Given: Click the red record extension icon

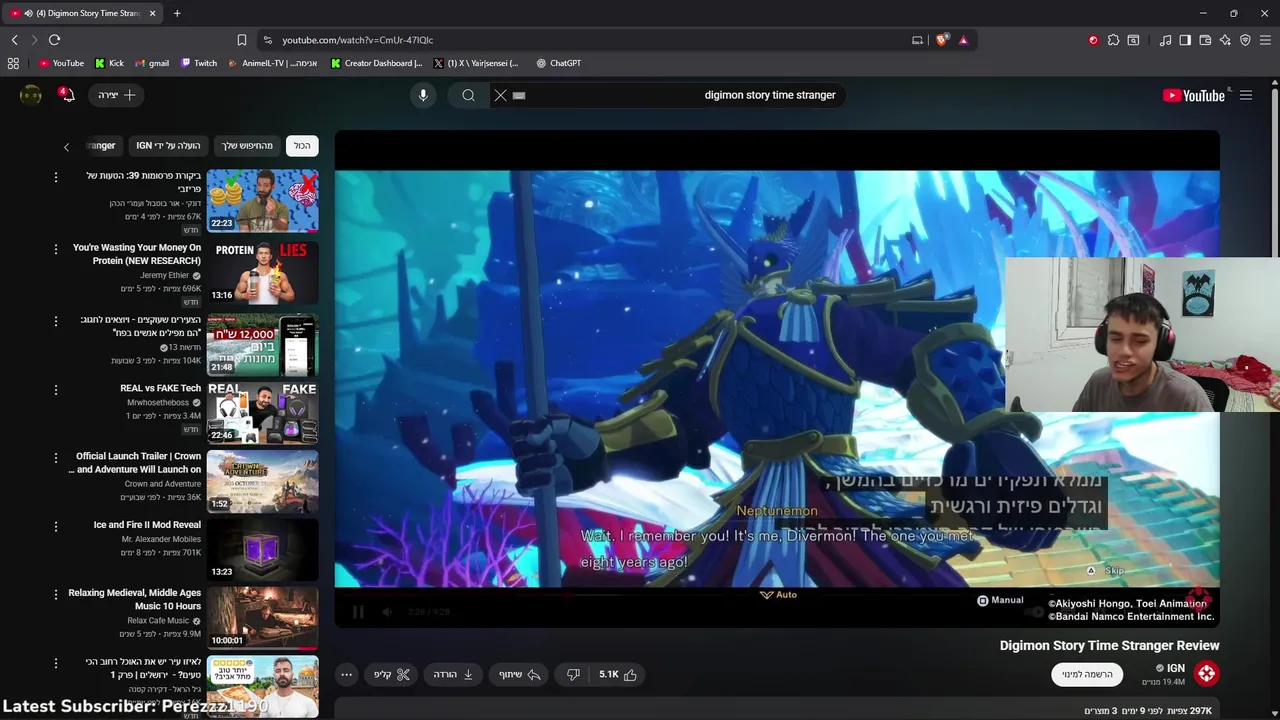Looking at the screenshot, I should click(1093, 40).
